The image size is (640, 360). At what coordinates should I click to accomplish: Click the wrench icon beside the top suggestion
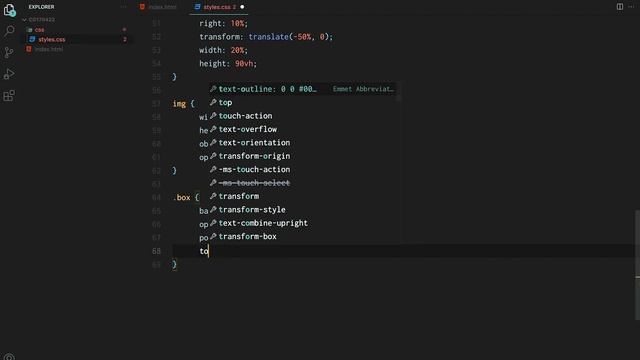(213, 102)
